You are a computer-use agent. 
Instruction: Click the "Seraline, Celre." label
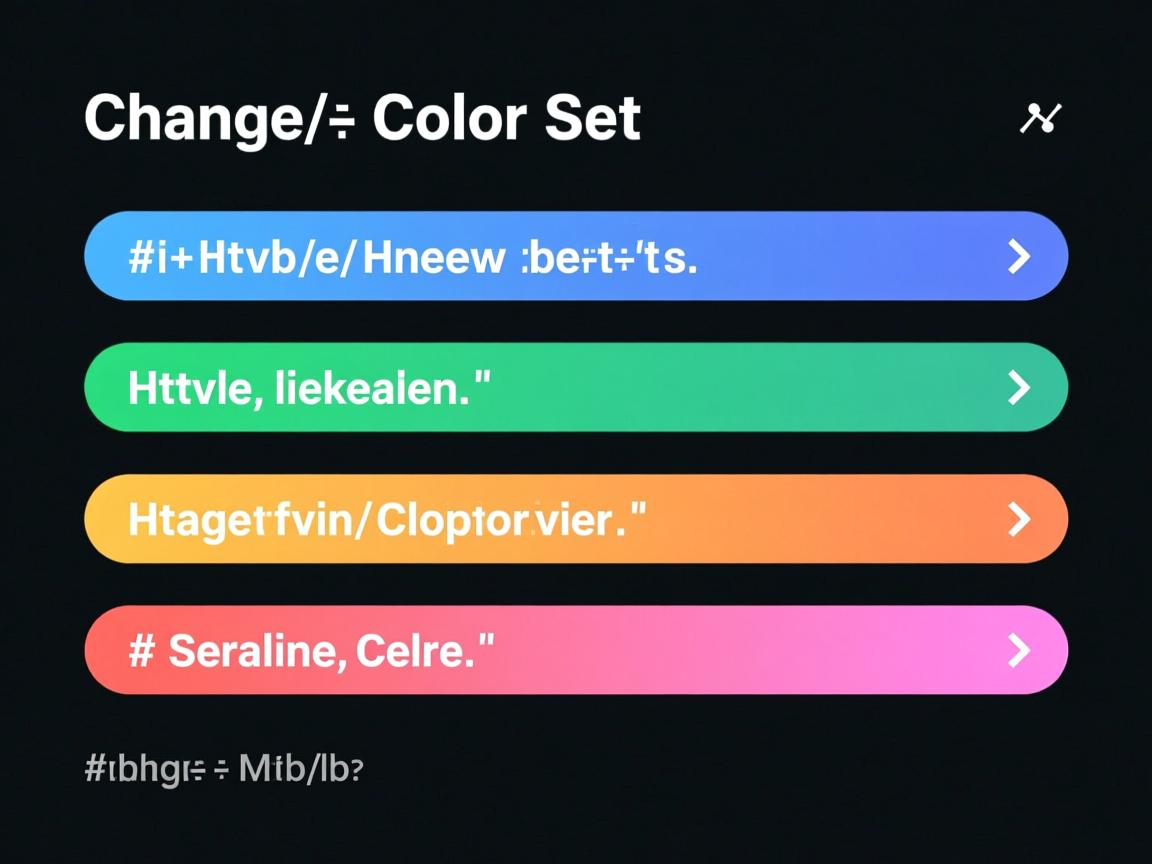coord(331,652)
